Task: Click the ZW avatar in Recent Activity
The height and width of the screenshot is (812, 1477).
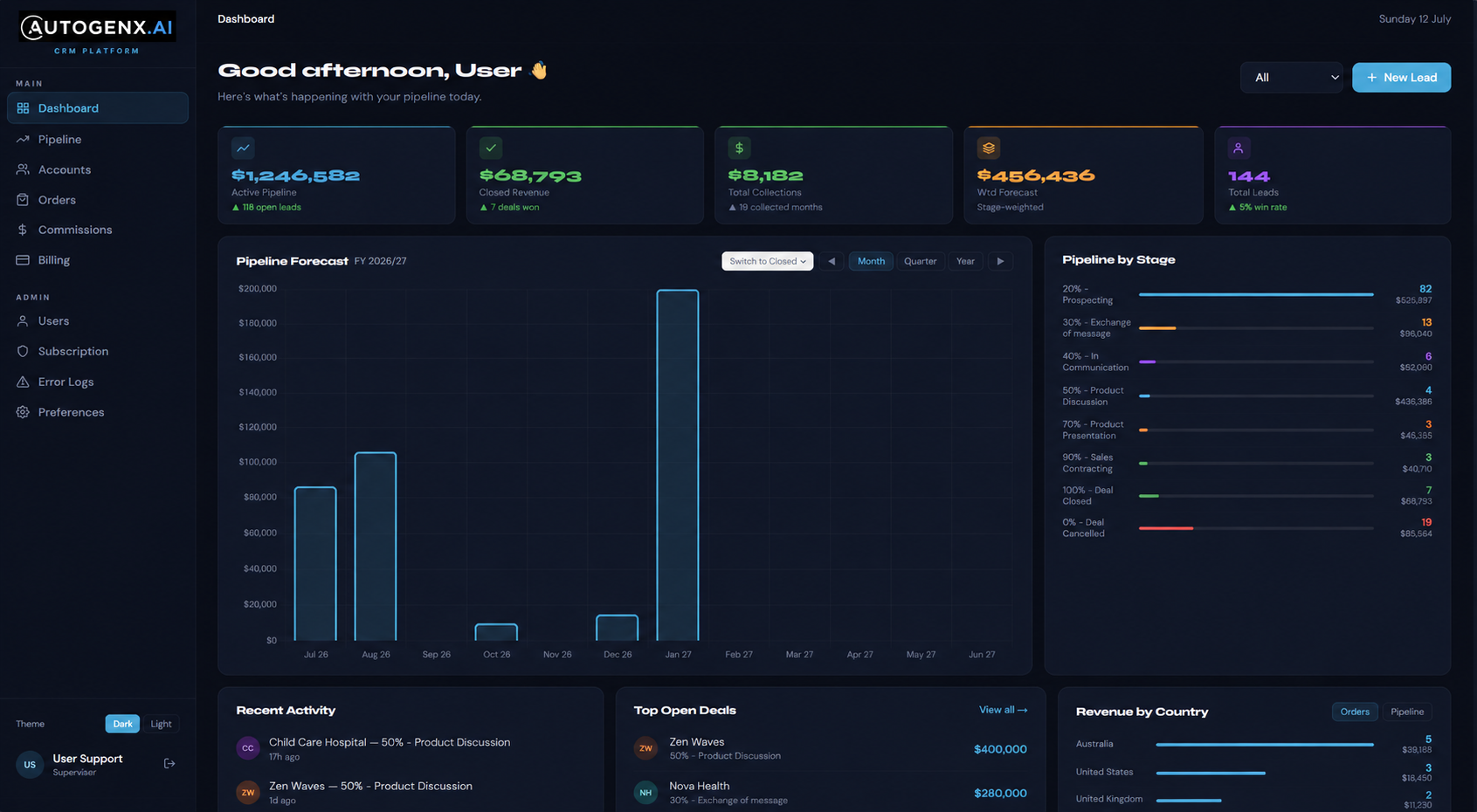Action: (248, 793)
